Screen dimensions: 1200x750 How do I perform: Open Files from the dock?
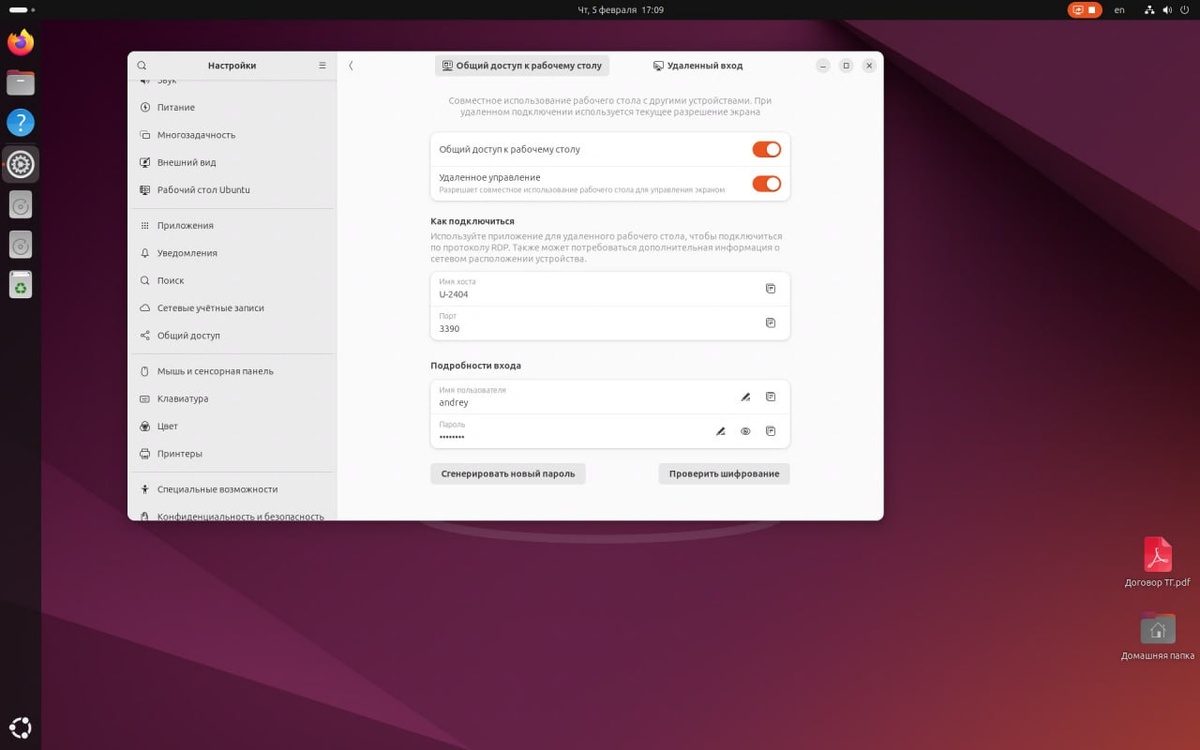click(20, 82)
